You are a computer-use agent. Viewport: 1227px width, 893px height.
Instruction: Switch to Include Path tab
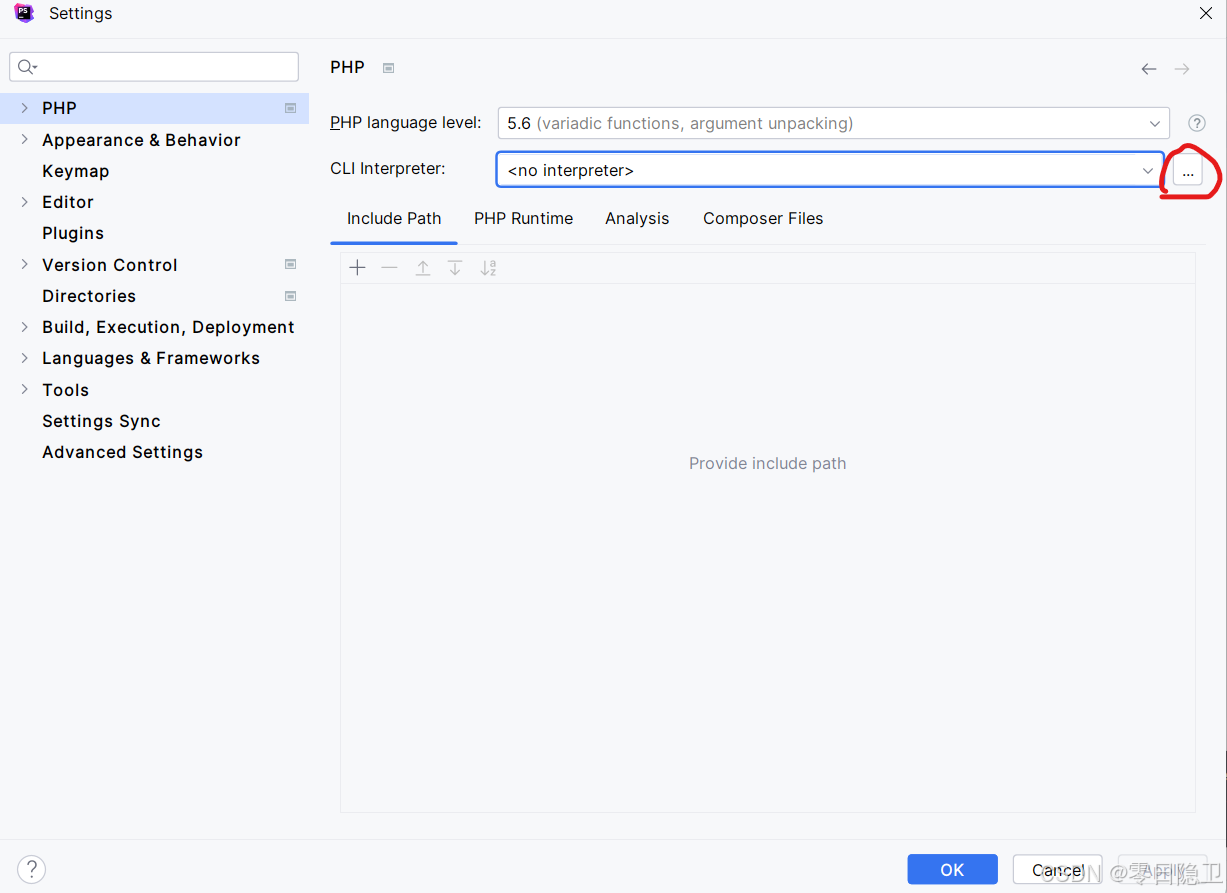pos(394,218)
